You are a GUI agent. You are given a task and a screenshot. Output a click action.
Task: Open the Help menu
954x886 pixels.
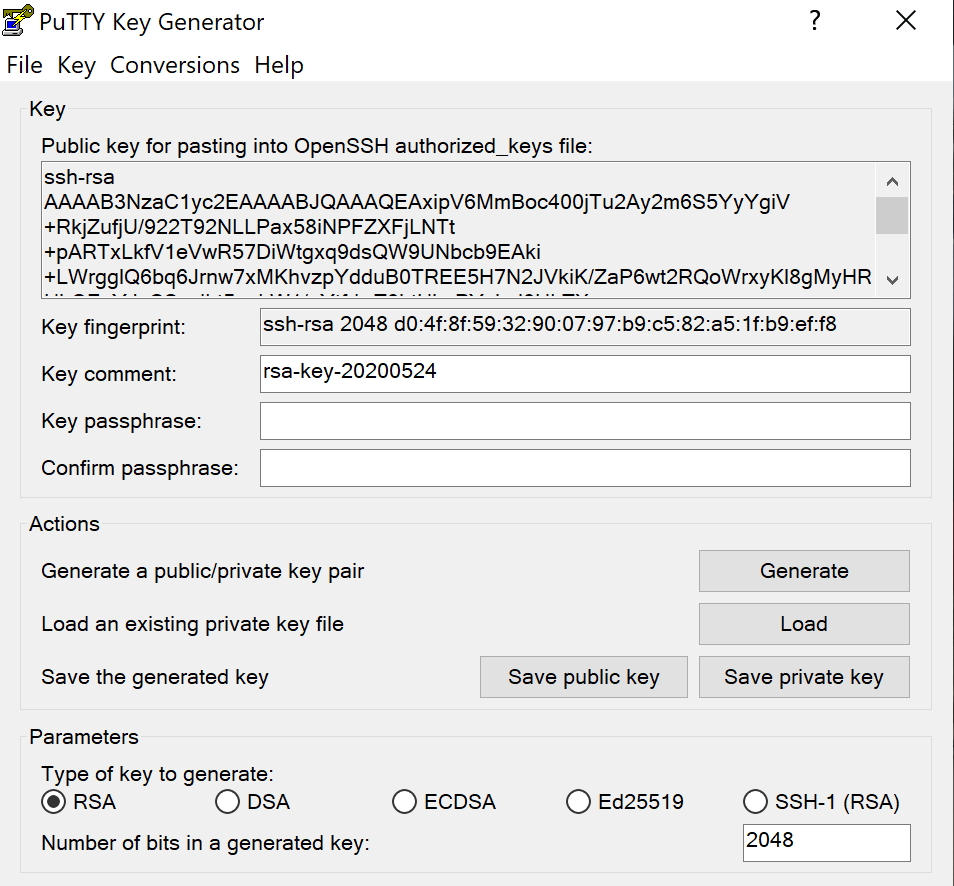[279, 65]
